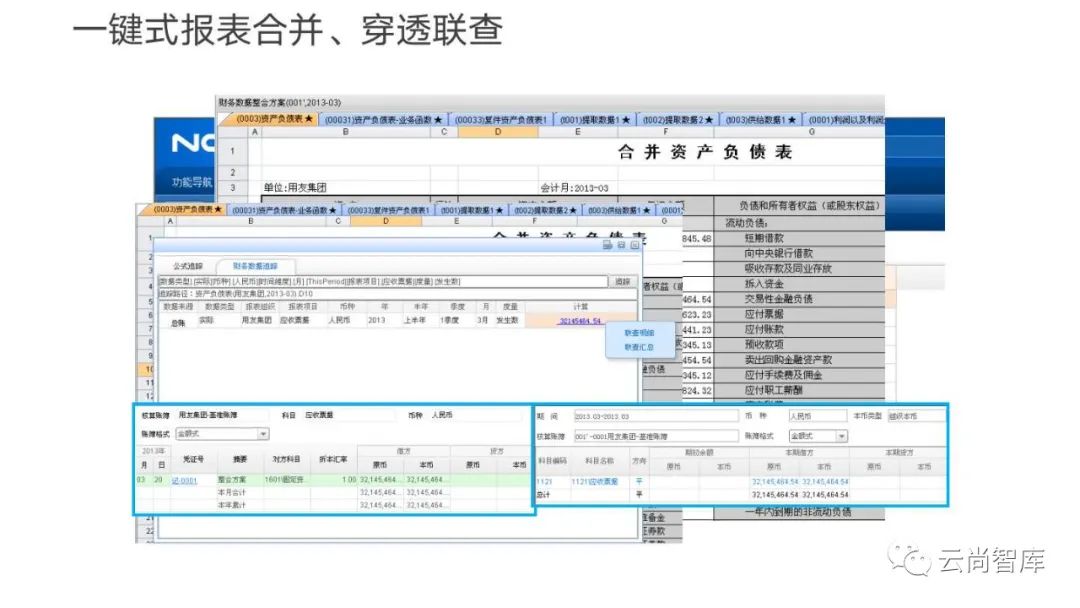Click the 用友集团 cell in trace table
The height and width of the screenshot is (608, 1080).
(256, 321)
